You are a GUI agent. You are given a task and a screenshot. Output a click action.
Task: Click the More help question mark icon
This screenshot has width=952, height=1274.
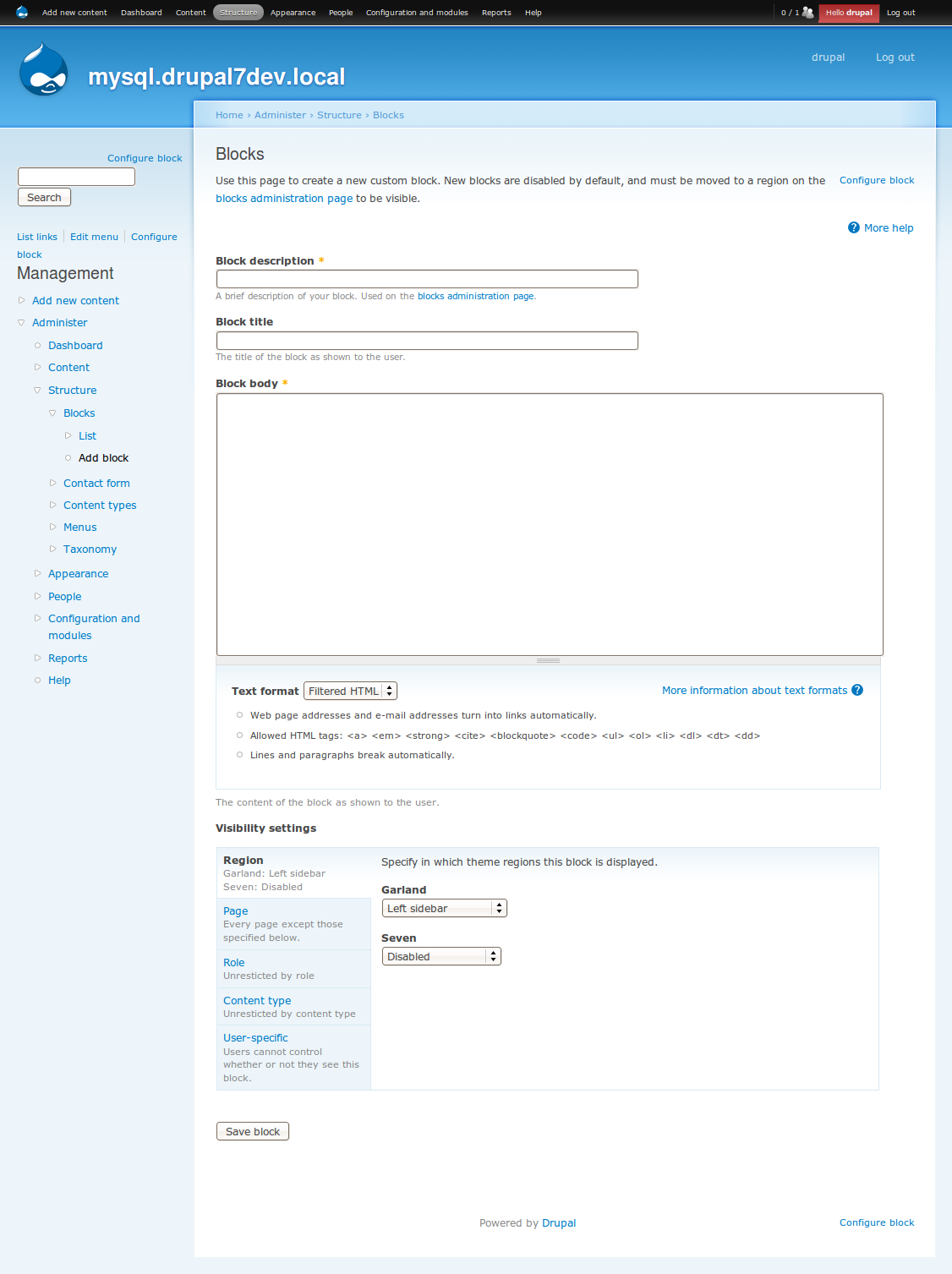(x=854, y=227)
